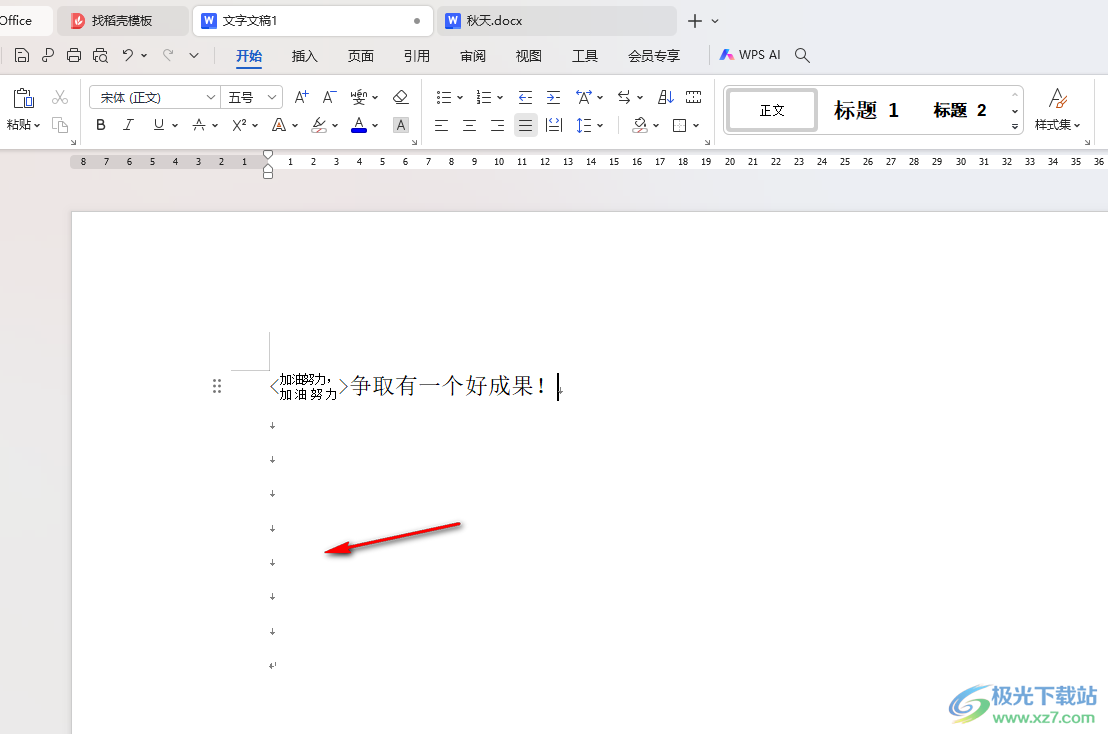Toggle Bold formatting
Viewport: 1108px width, 734px height.
(x=101, y=125)
